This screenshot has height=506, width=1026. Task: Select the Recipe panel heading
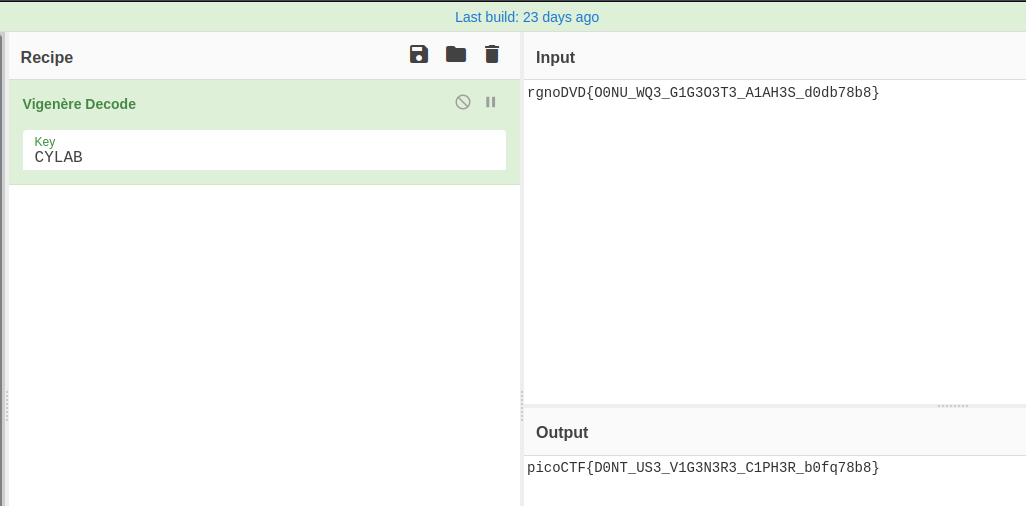click(46, 58)
